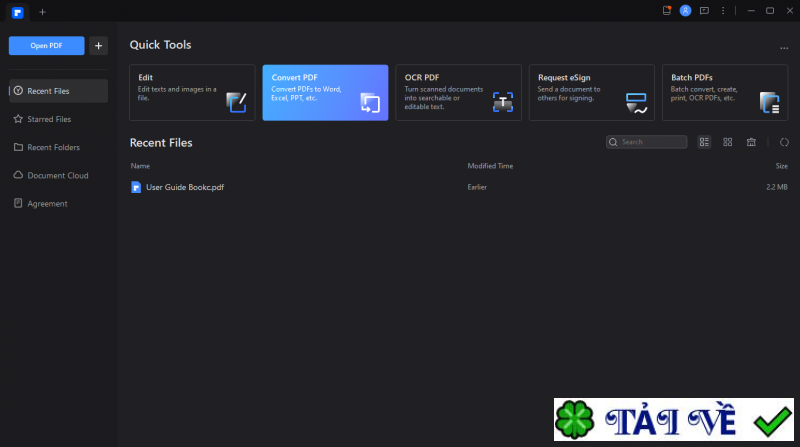Click the clear recent list icon
Screen dimensions: 800x447
coord(751,142)
